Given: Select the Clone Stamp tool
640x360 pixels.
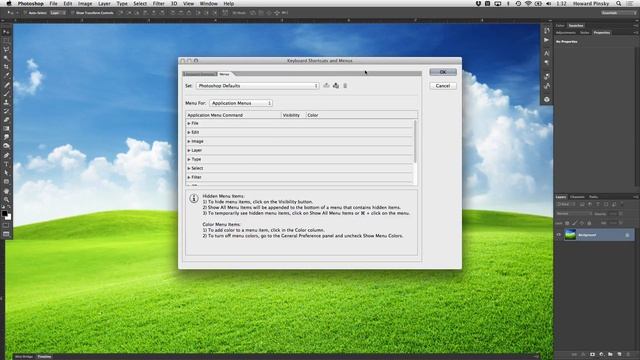Looking at the screenshot, I should coord(6,102).
